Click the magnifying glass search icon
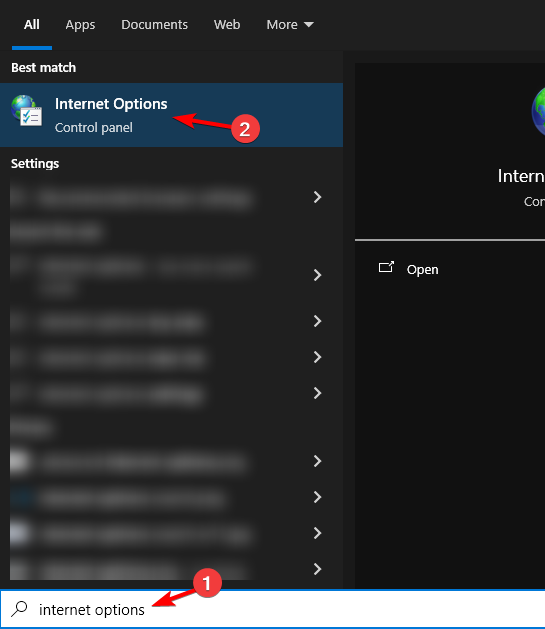 [x=19, y=609]
